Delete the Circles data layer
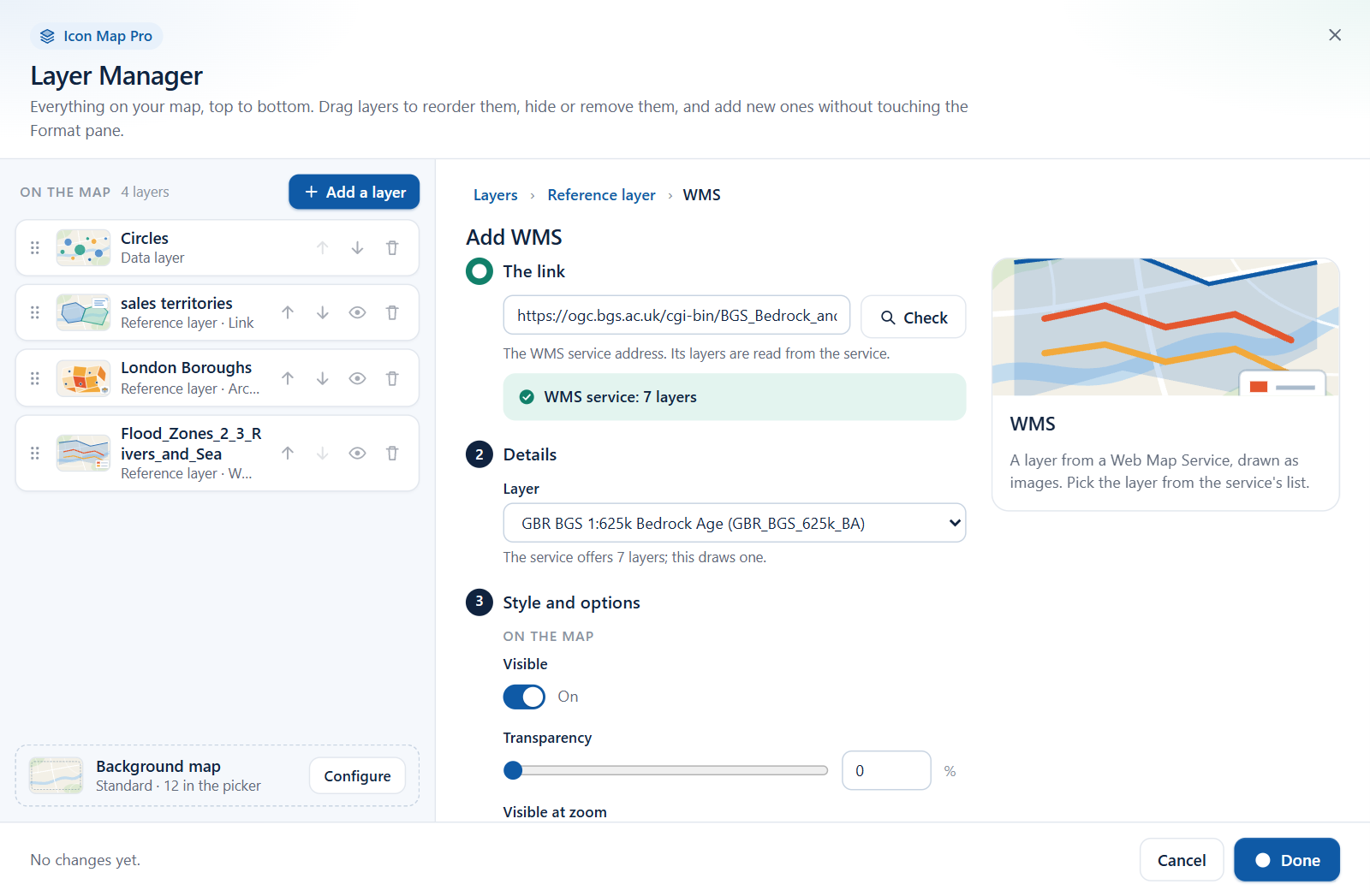 pyautogui.click(x=392, y=248)
